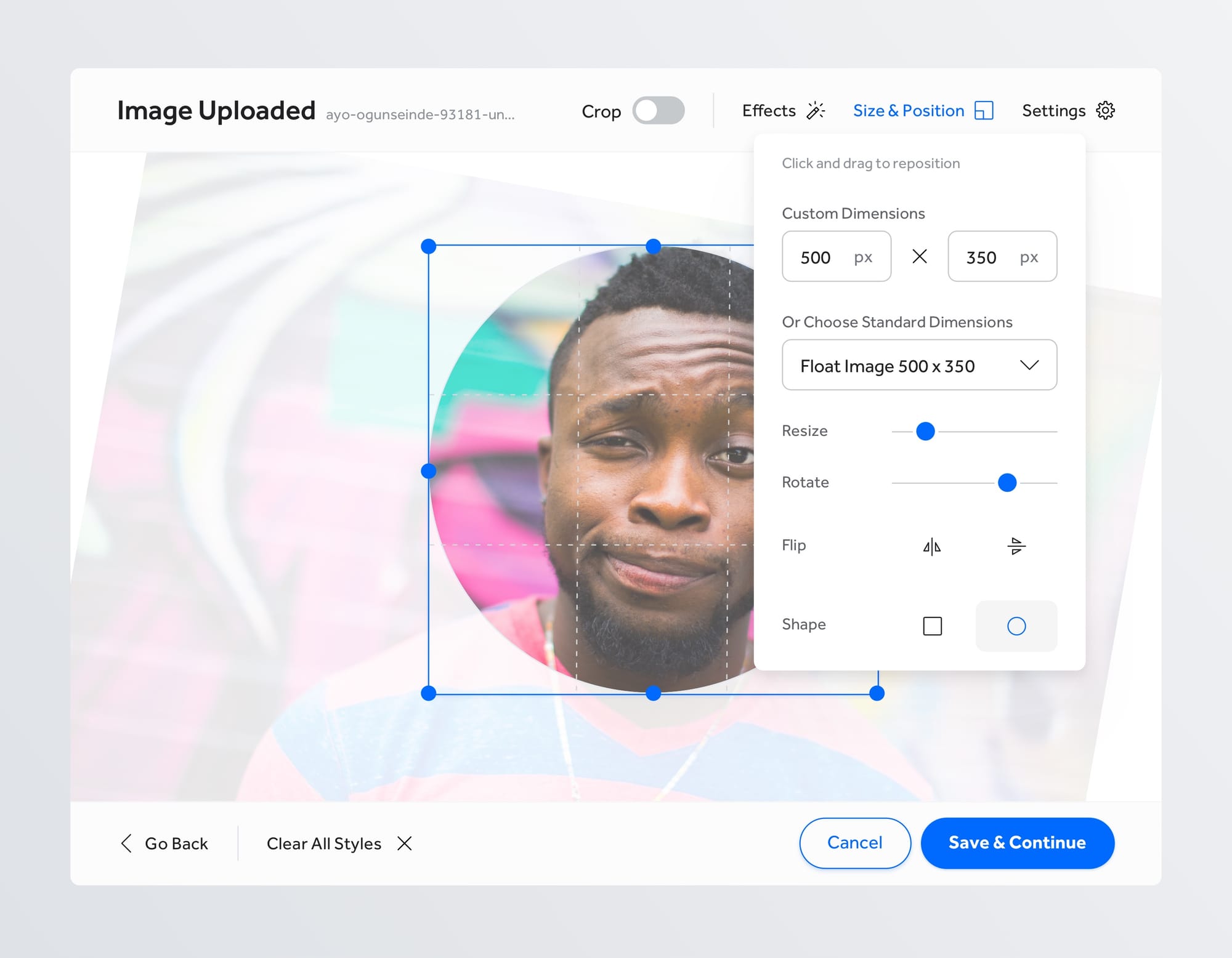The image size is (1232, 958).
Task: Select the square shape option
Action: [x=932, y=626]
